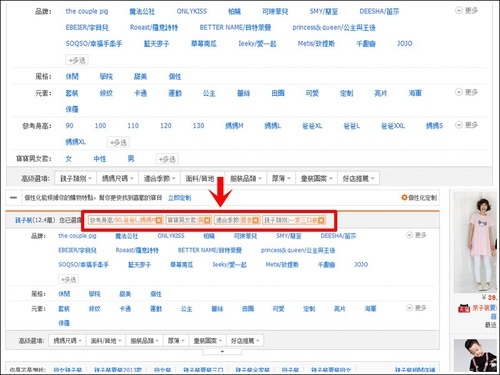
Task: Select ONLYKISS brand in the upper panel
Action: 192,11
